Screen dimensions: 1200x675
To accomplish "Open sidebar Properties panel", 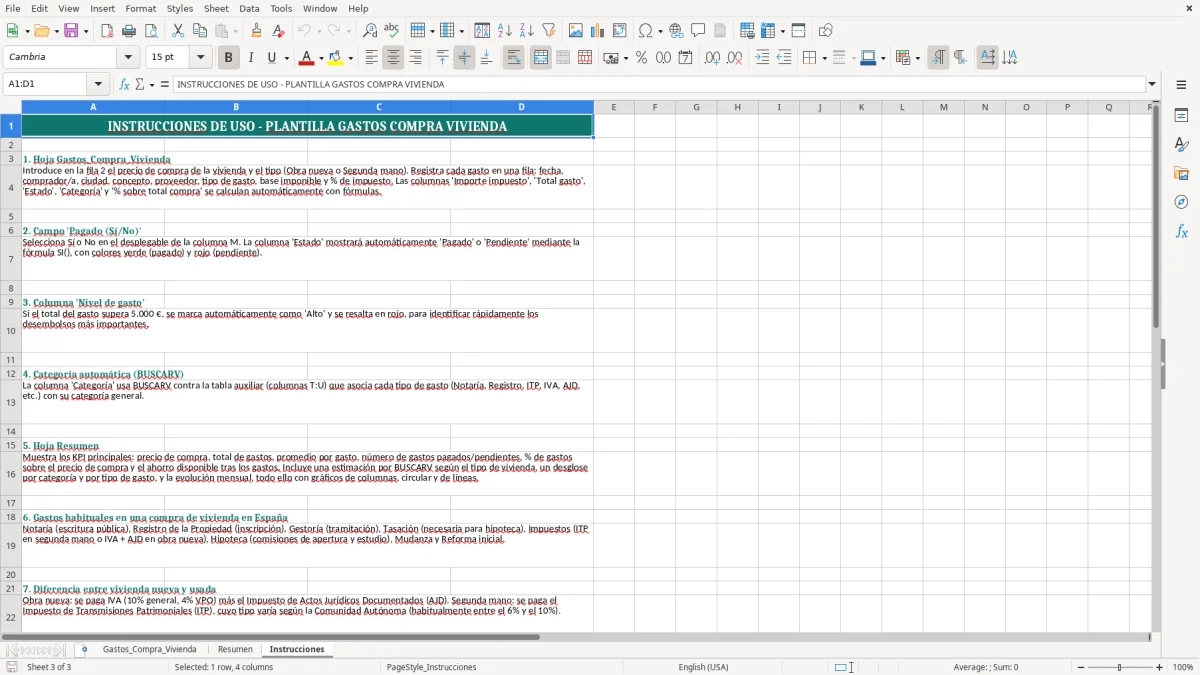I will pos(1181,116).
